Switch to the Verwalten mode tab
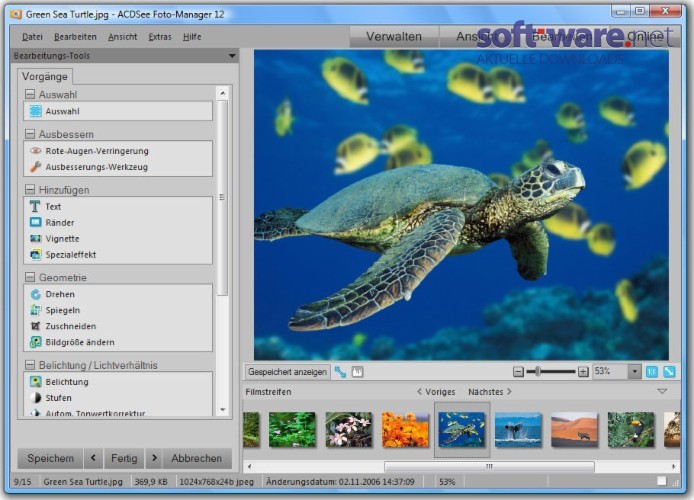The height and width of the screenshot is (500, 694). (394, 36)
